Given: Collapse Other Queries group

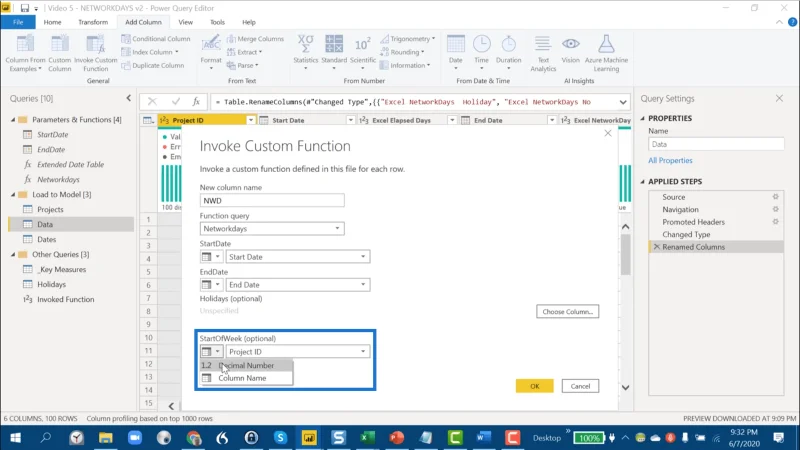Looking at the screenshot, I should (x=13, y=254).
